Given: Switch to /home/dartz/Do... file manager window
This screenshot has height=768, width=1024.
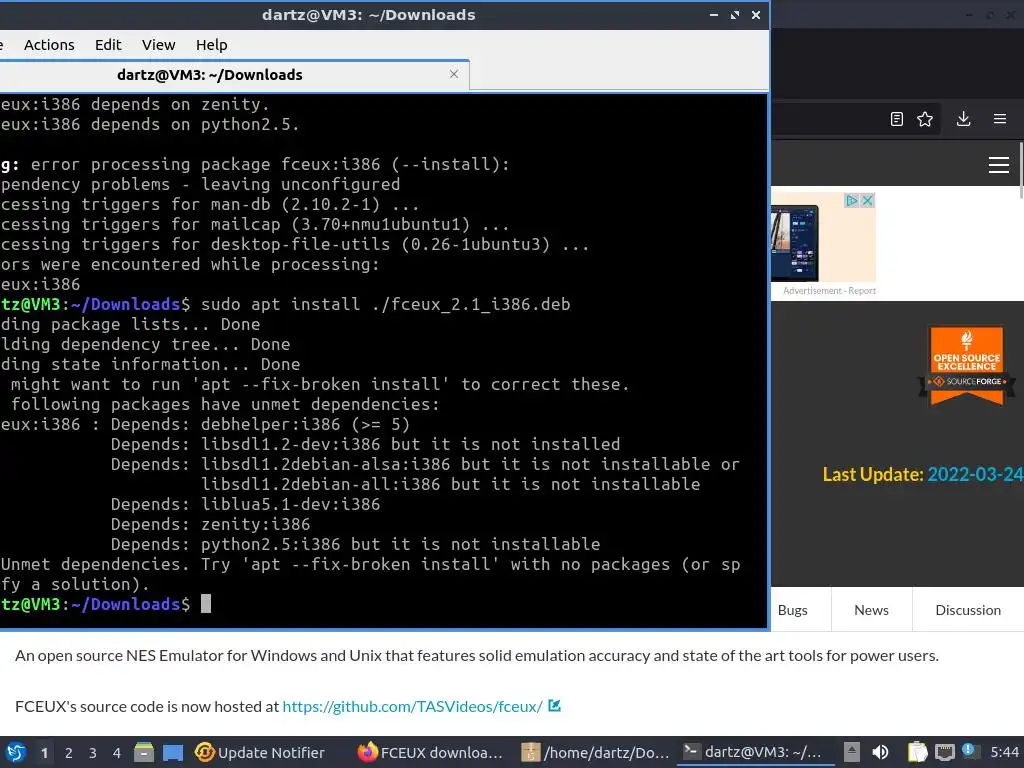Looking at the screenshot, I should (596, 753).
